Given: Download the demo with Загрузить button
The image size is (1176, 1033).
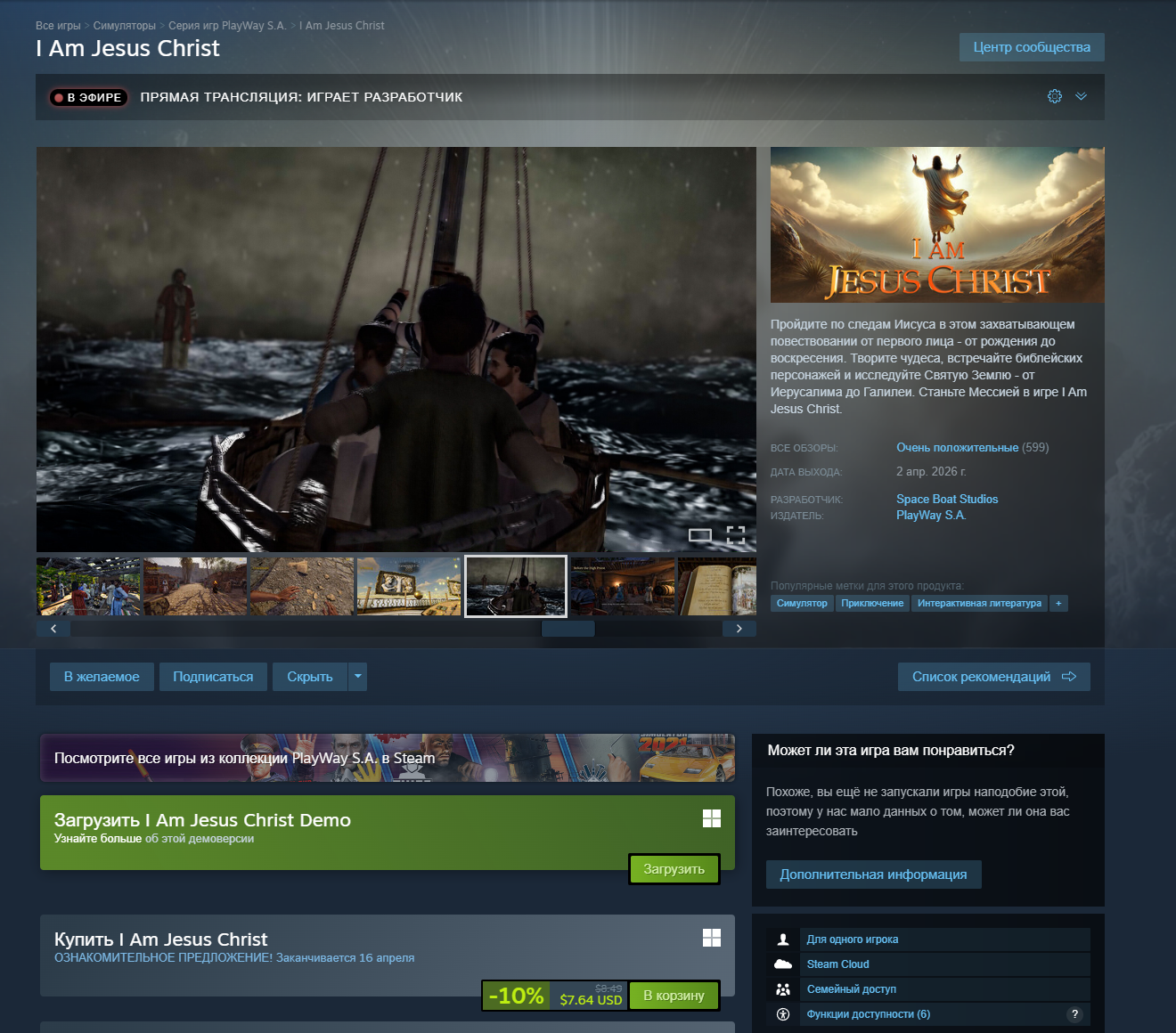Looking at the screenshot, I should (674, 869).
